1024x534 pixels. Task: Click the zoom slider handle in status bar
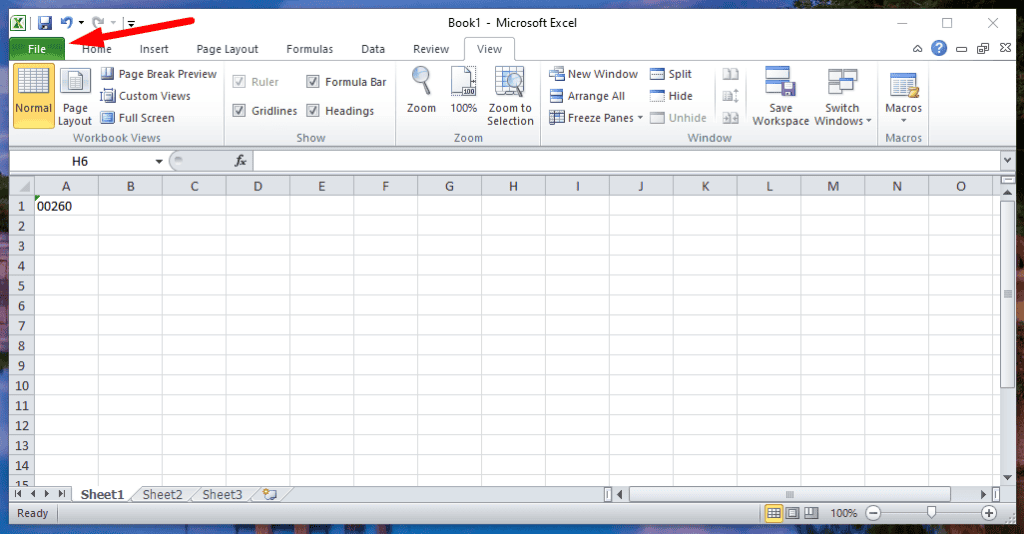click(931, 513)
